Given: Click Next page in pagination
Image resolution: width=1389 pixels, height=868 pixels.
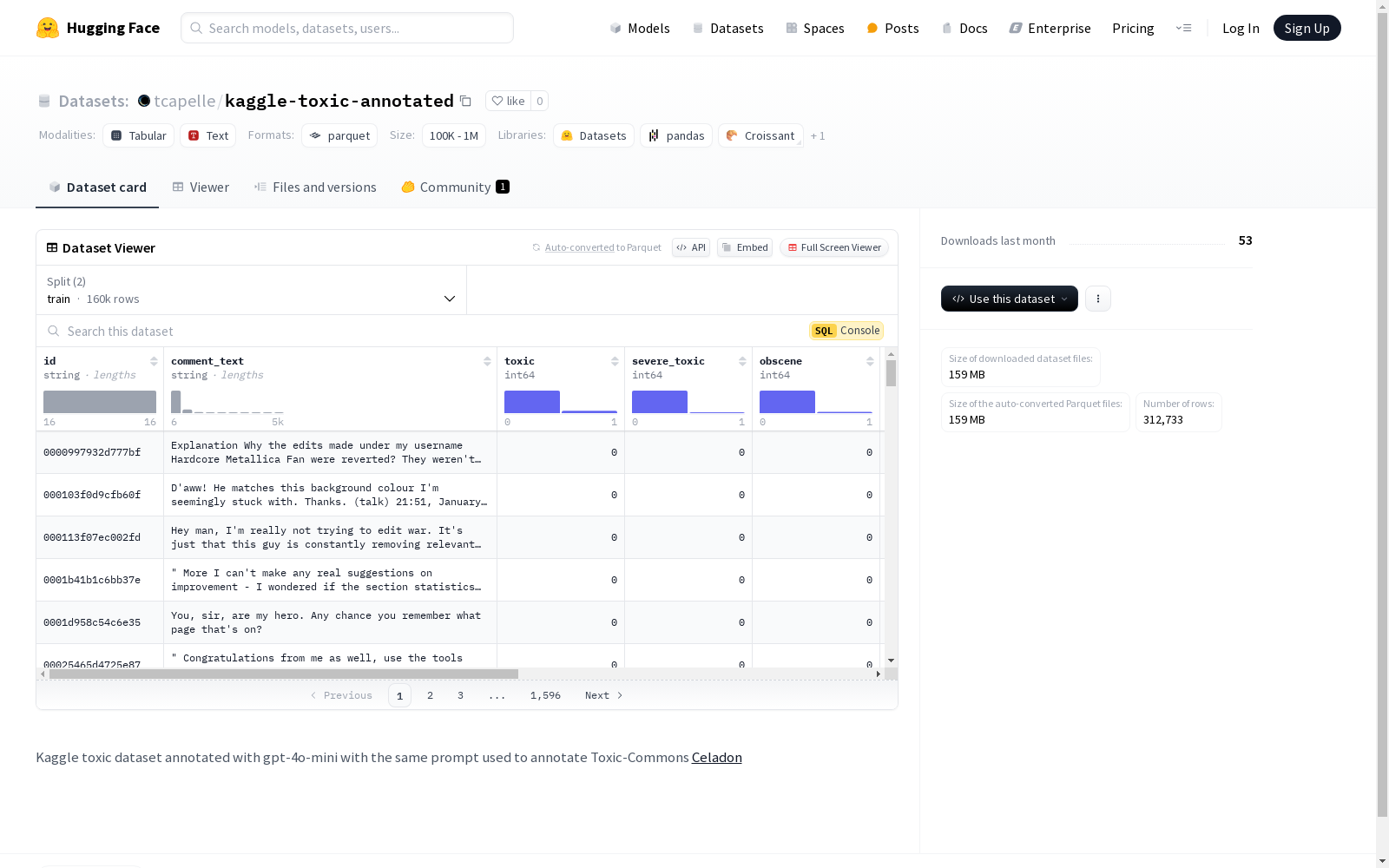Looking at the screenshot, I should coord(603,695).
